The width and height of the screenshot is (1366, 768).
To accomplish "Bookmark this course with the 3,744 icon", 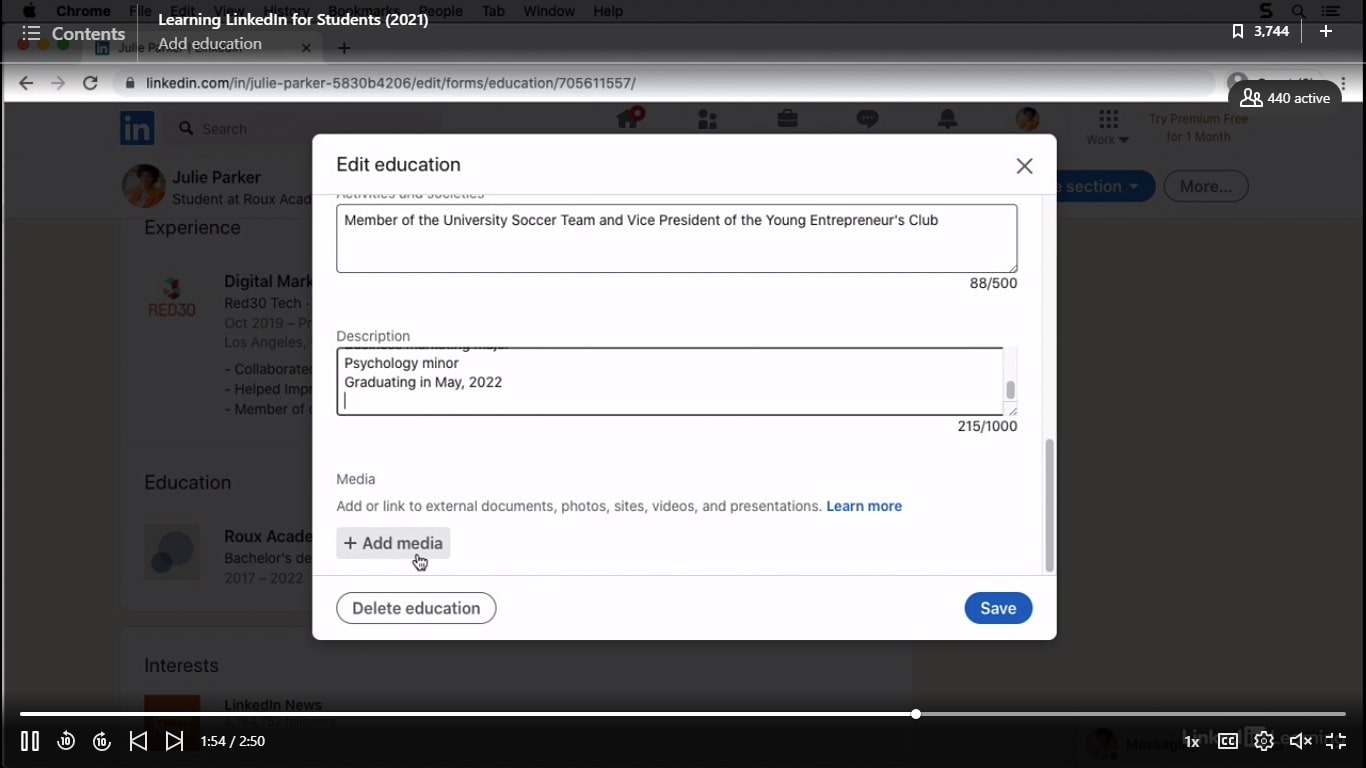I will point(1260,31).
